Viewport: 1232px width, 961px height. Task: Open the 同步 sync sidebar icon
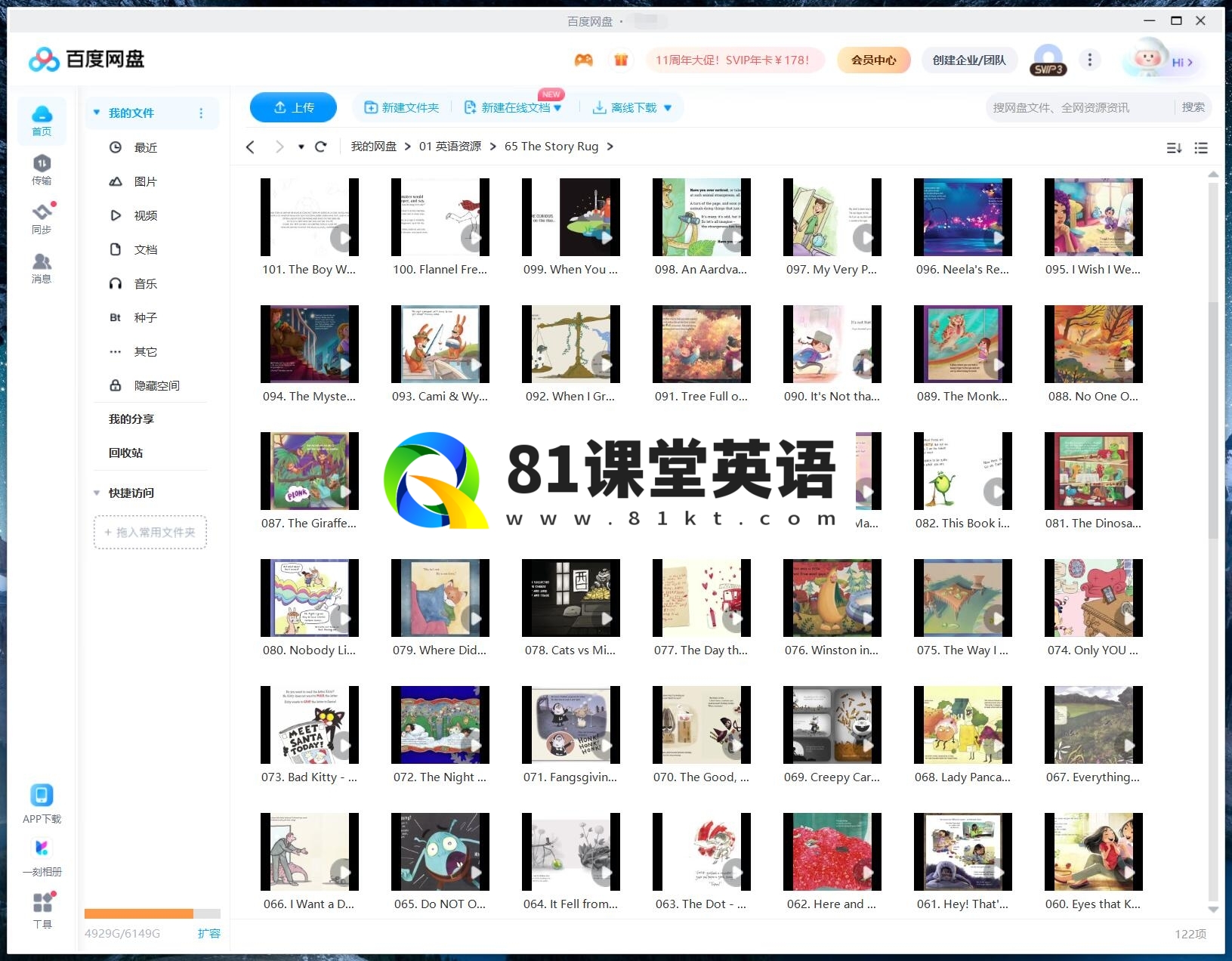(x=42, y=218)
